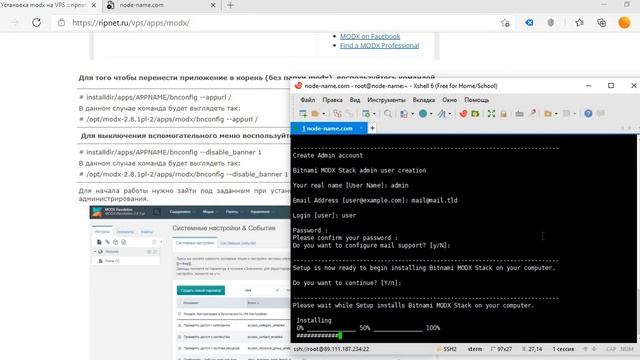
Task: Expand the Font icon dropdown arrow in Xshell
Action: click(450, 114)
